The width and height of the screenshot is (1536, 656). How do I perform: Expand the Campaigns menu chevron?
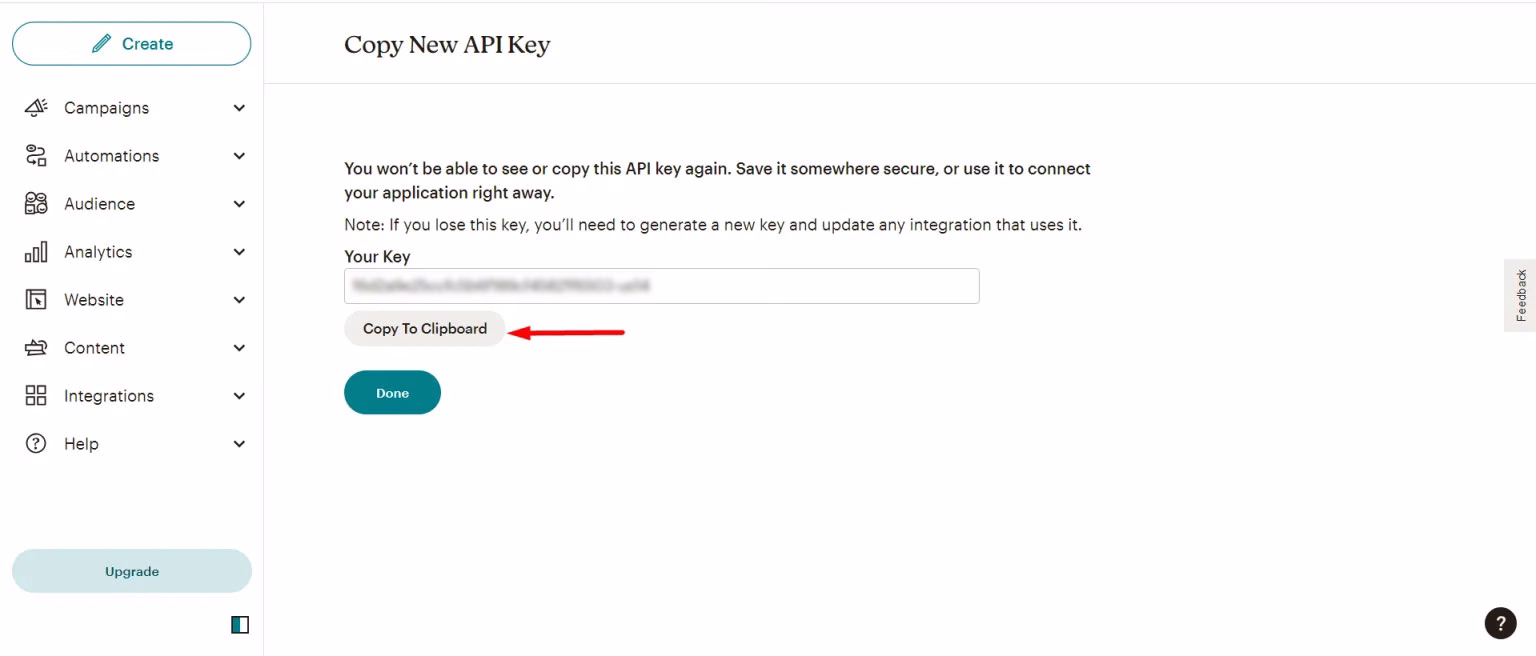point(239,108)
